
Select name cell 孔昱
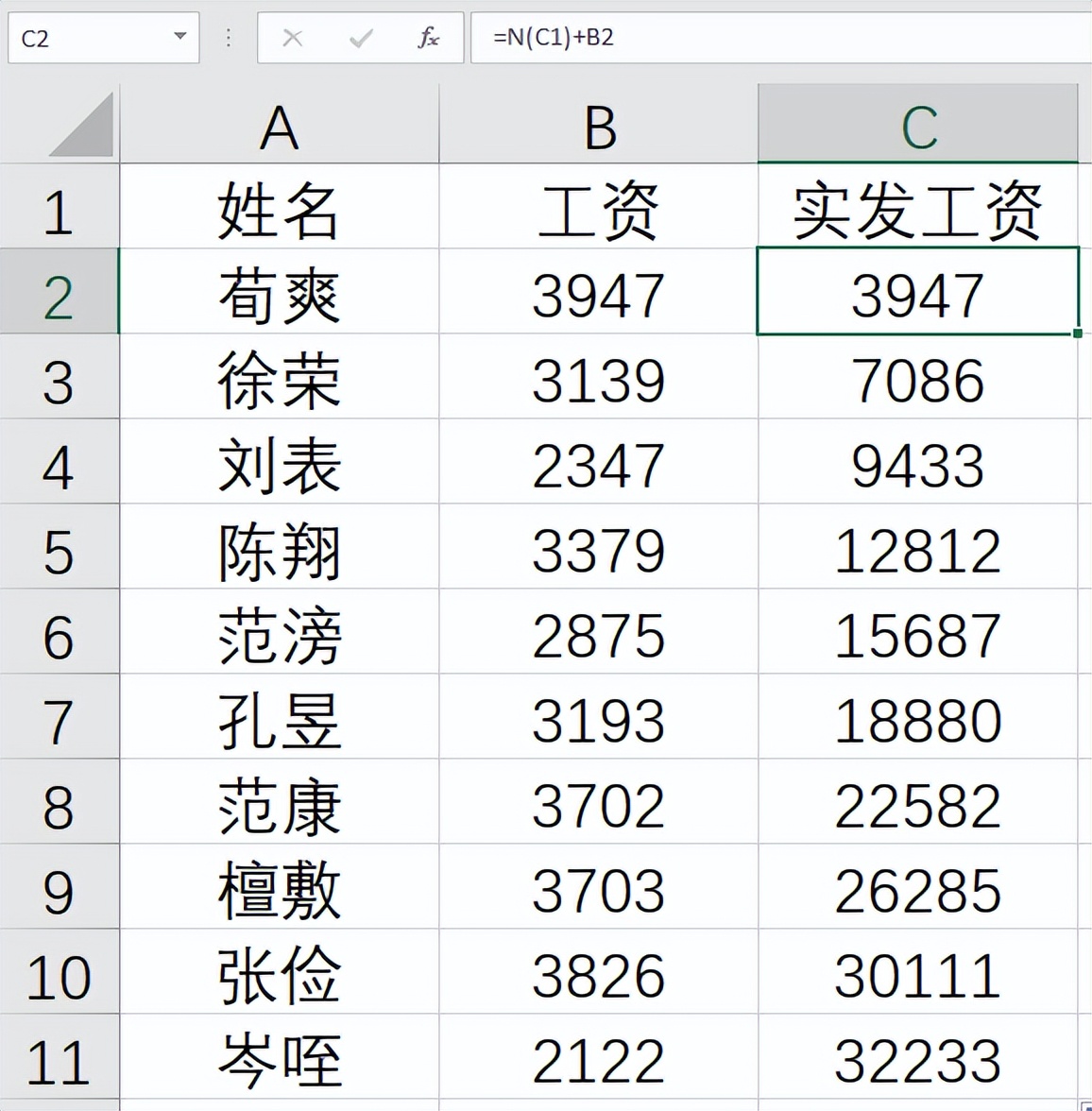[280, 716]
